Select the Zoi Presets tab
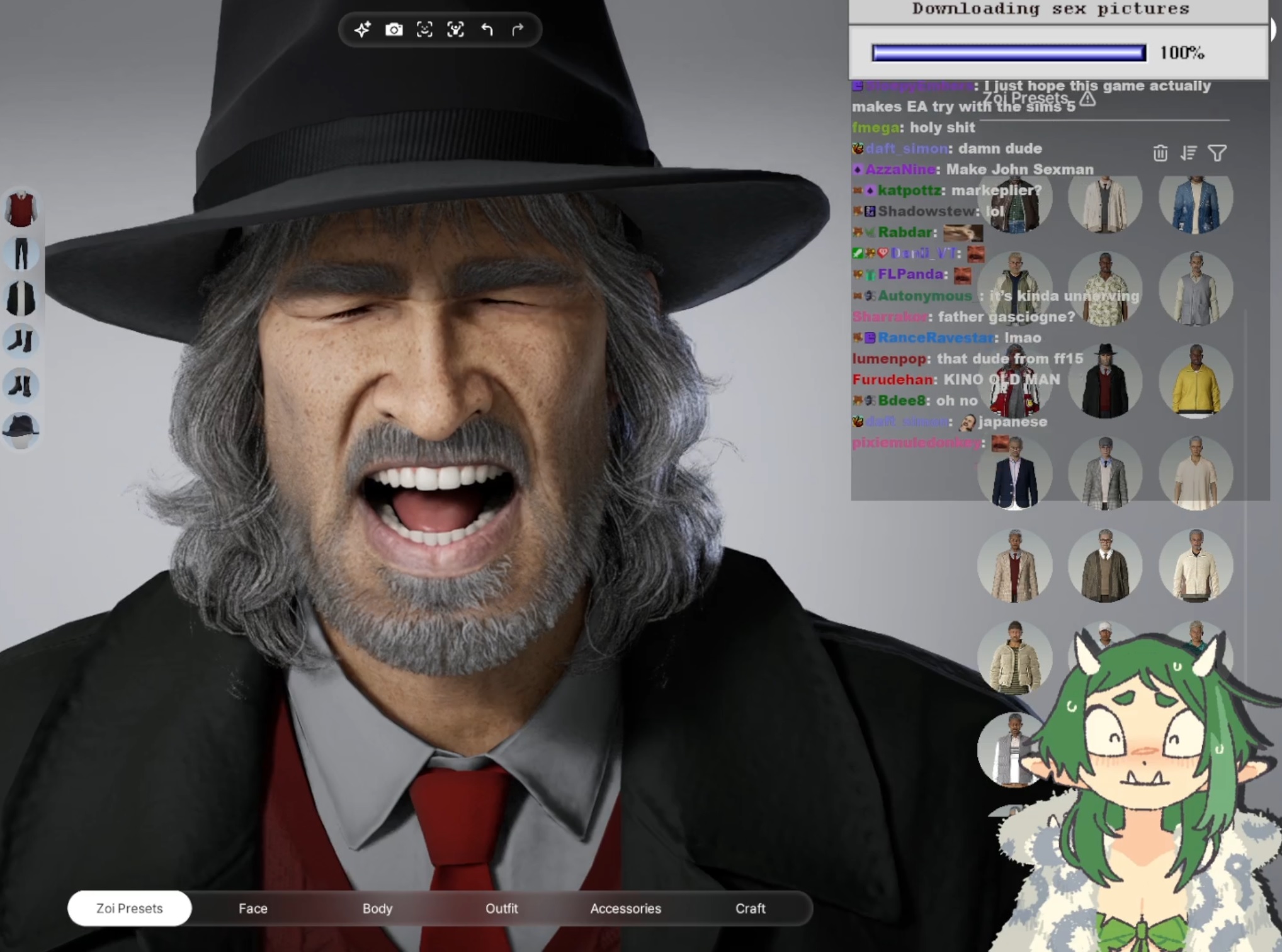Image resolution: width=1282 pixels, height=952 pixels. (129, 908)
